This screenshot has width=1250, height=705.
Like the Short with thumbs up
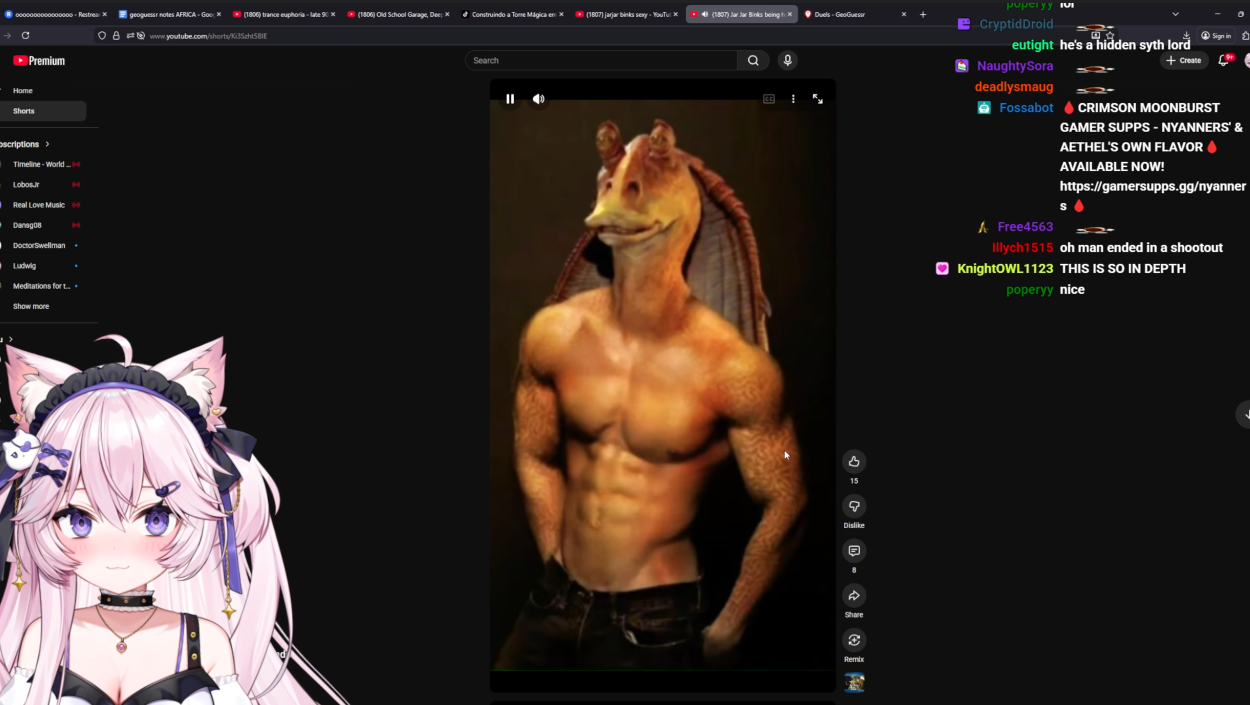point(854,461)
